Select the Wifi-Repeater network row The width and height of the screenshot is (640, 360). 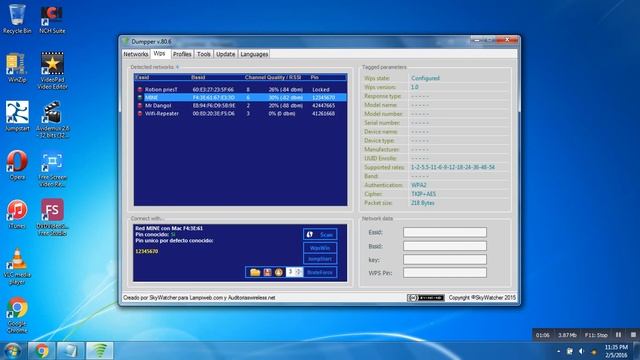coord(241,113)
